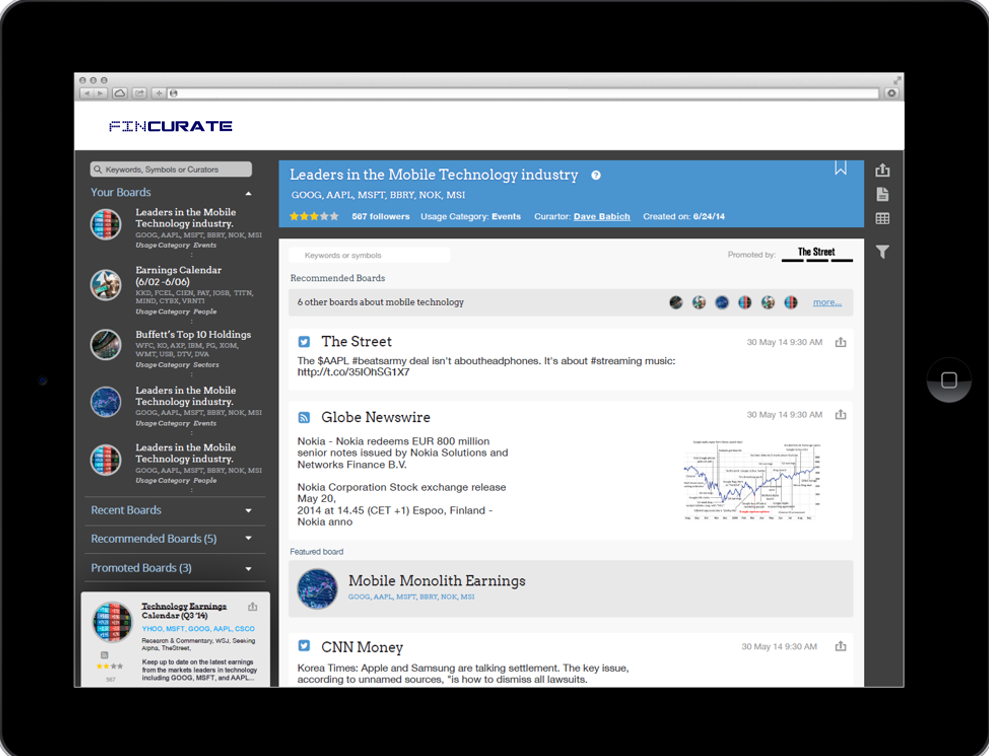Click the 567 followers text

(380, 216)
